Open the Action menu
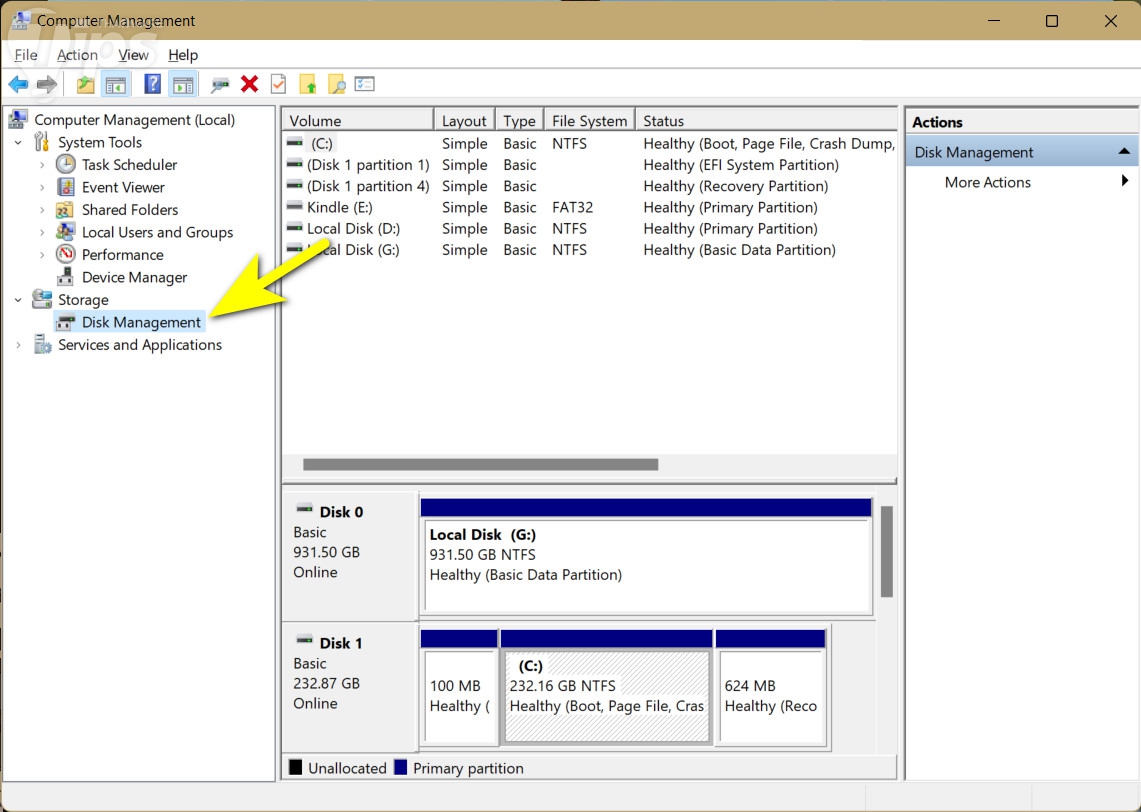This screenshot has width=1141, height=812. [77, 55]
